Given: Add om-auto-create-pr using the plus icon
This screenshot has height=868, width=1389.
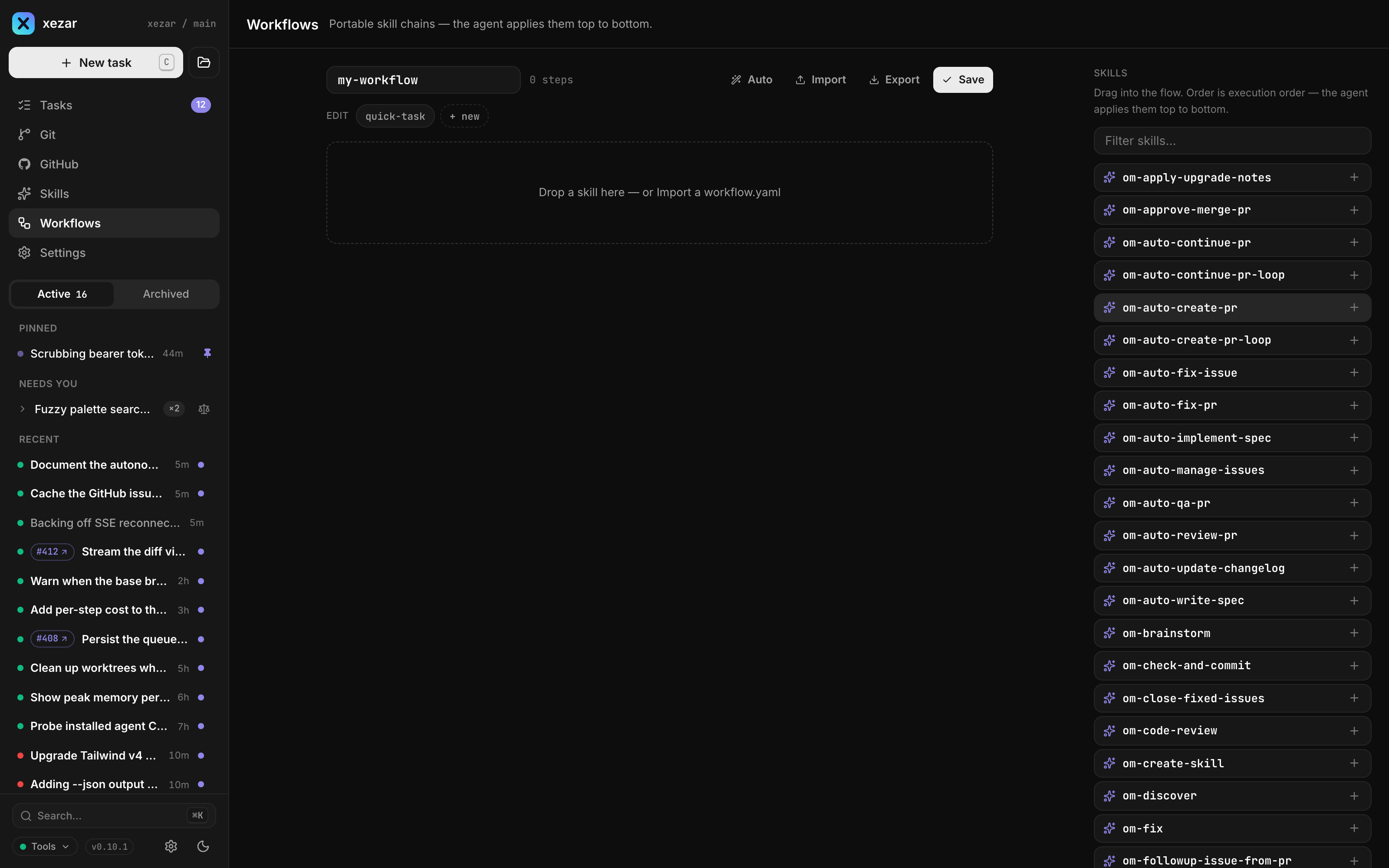Looking at the screenshot, I should click(x=1354, y=308).
